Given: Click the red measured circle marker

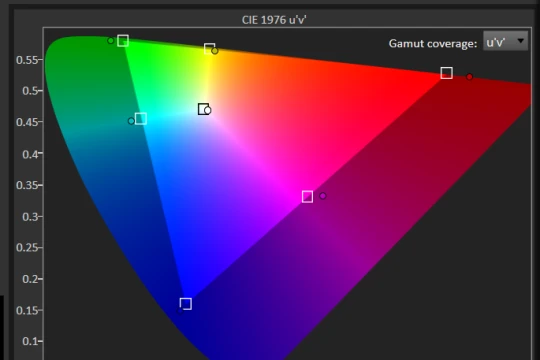Looking at the screenshot, I should click(x=469, y=76).
